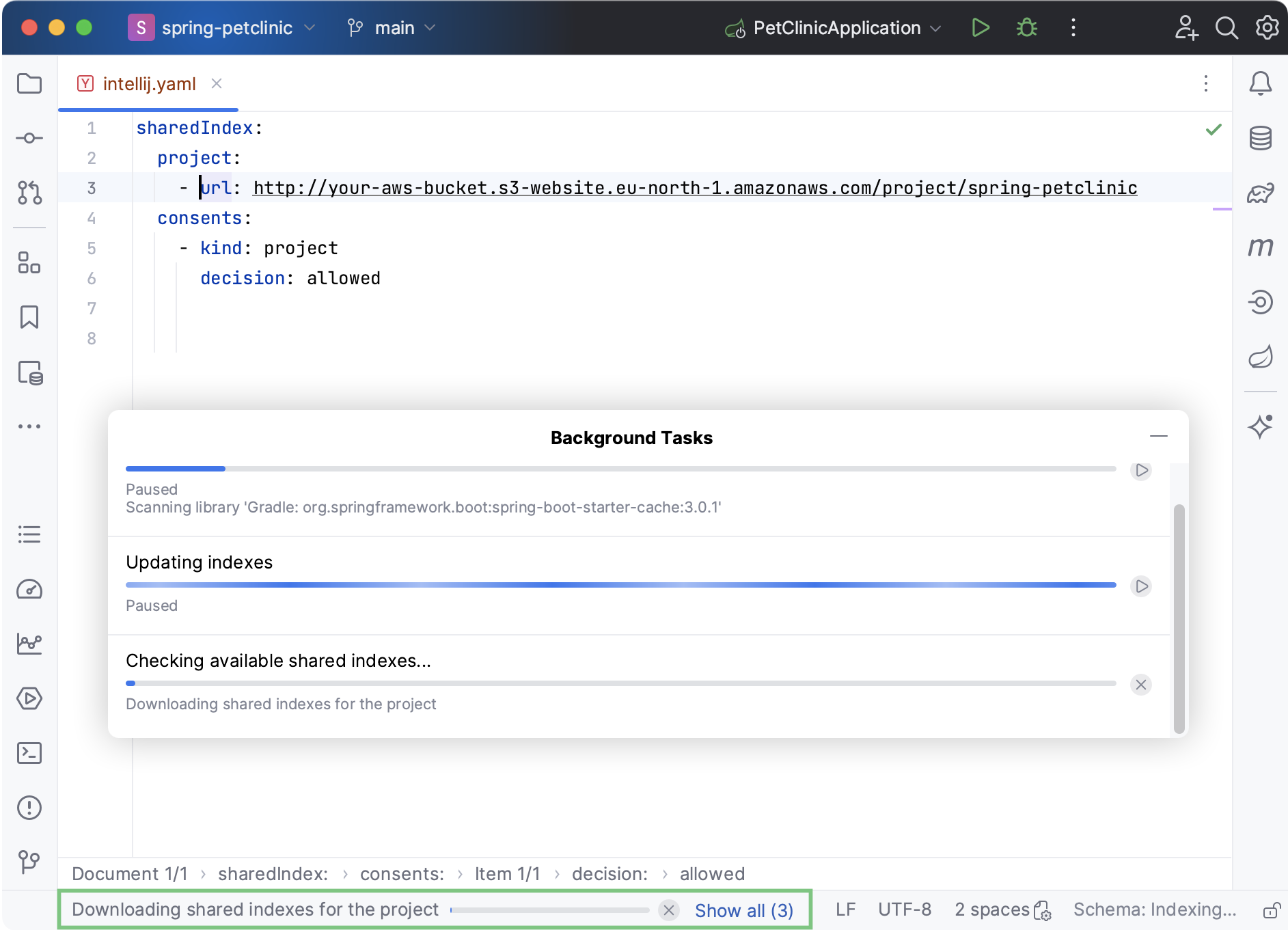Viewport: 1288px width, 930px height.
Task: Open the Terminal tool window
Action: pyautogui.click(x=29, y=753)
